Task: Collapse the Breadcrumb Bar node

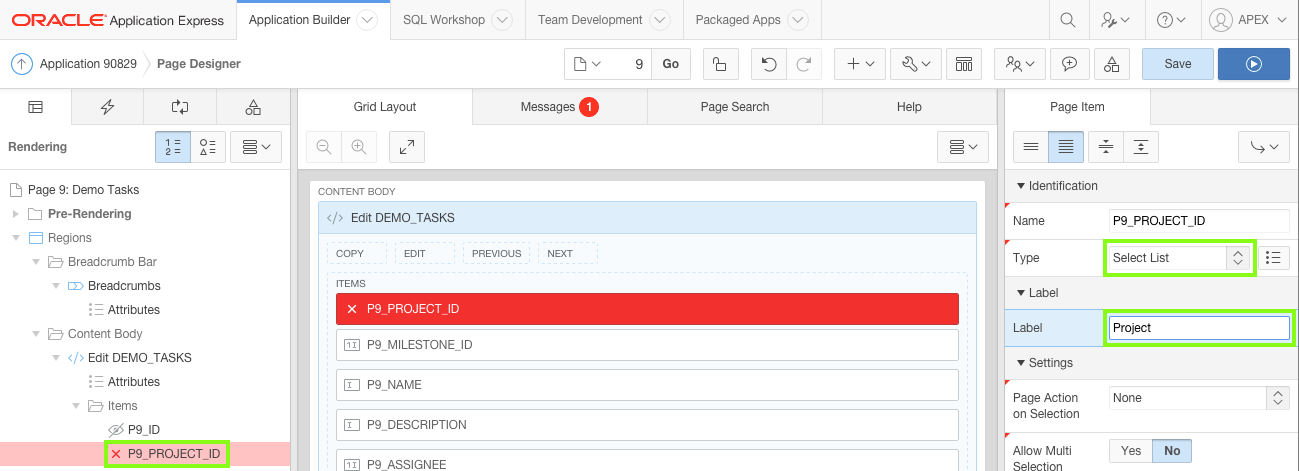Action: [35, 262]
